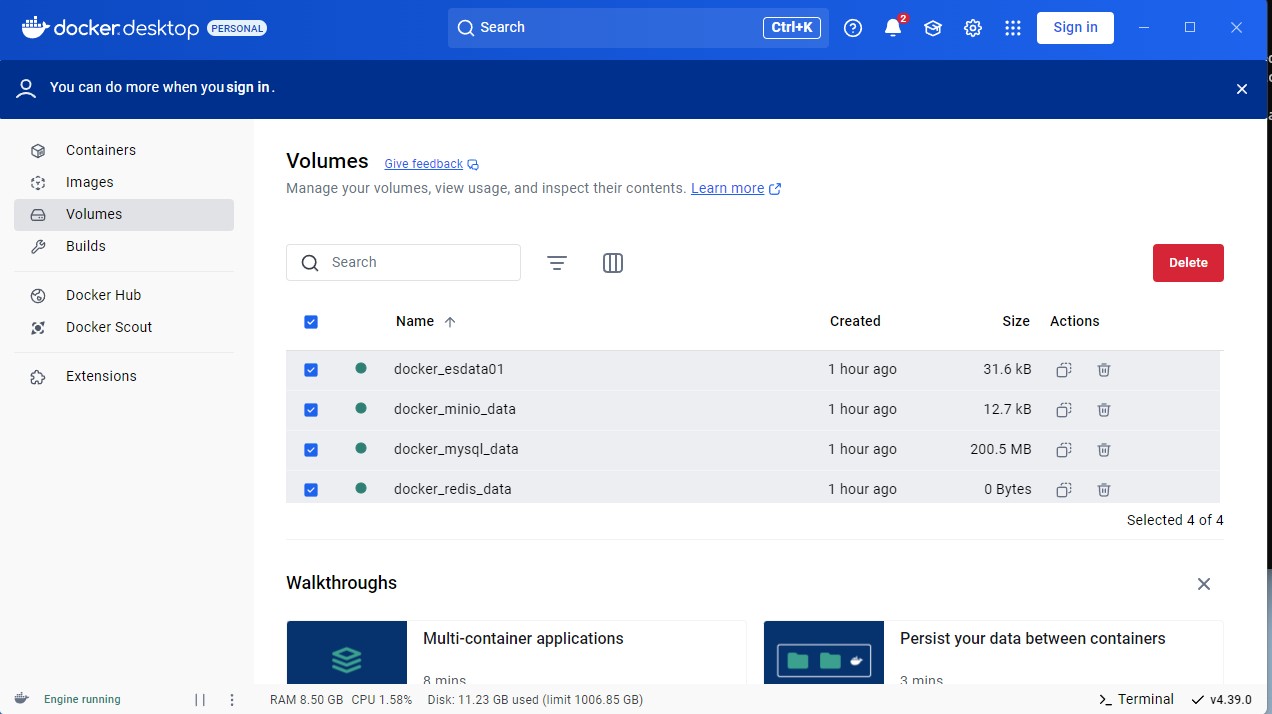
Task: Open the Learning center graduation cap icon
Action: (933, 28)
